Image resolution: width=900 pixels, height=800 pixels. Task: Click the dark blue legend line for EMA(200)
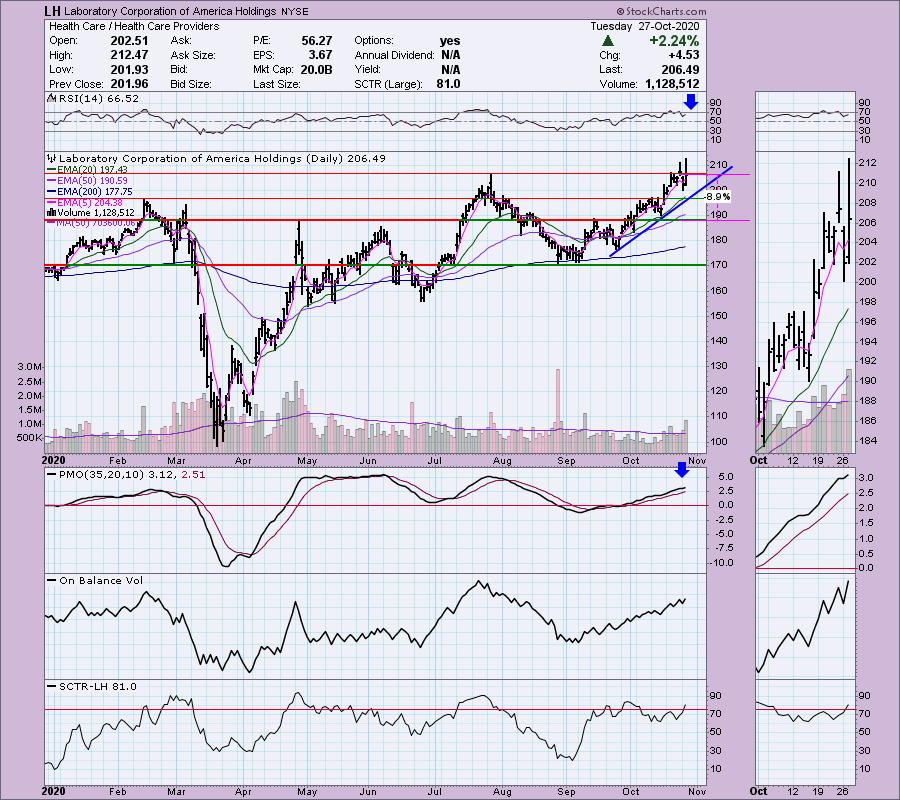51,192
